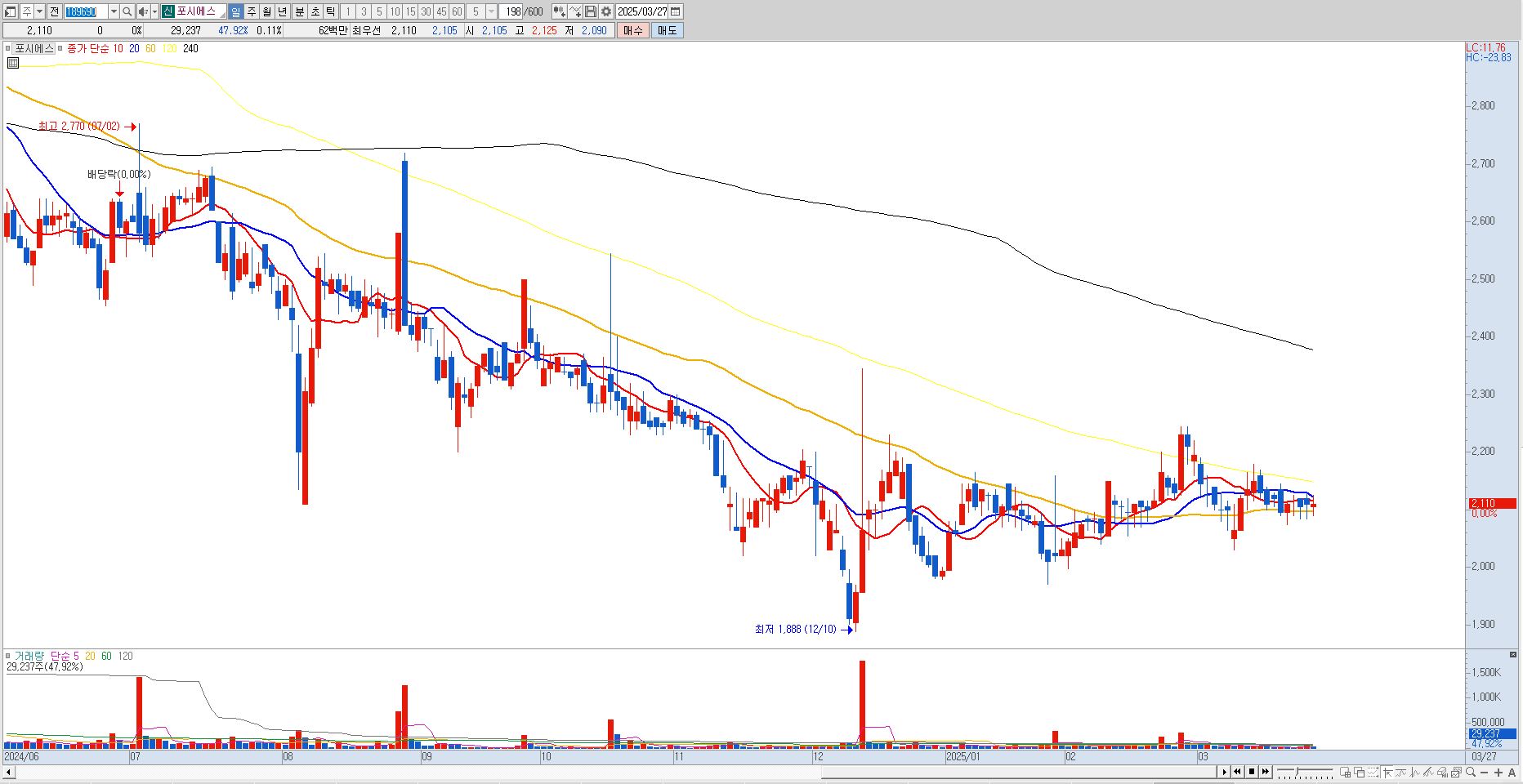Click the 전 button beside stock code
Viewport: 1523px width, 784px height.
pyautogui.click(x=54, y=11)
